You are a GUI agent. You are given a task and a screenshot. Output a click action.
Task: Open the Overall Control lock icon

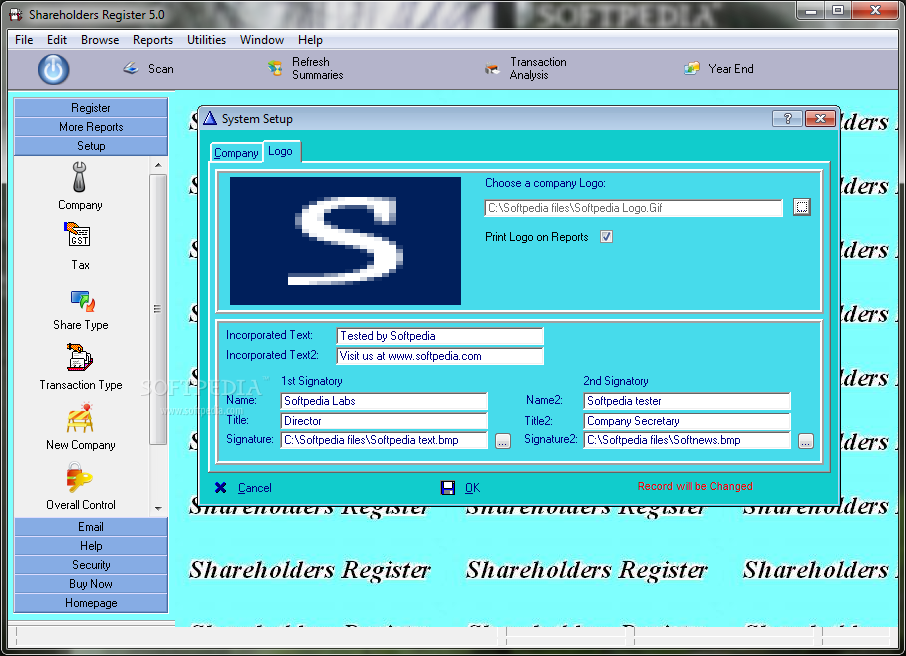click(78, 477)
